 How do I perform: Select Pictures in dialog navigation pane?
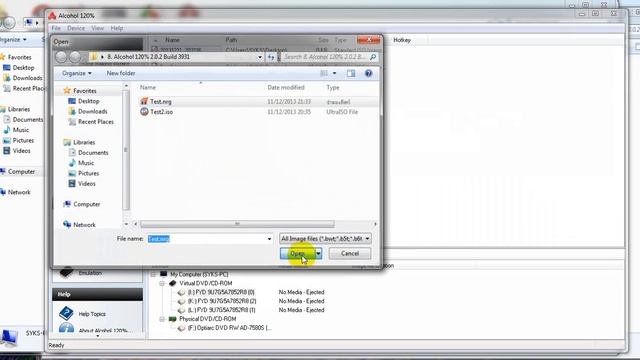click(89, 173)
